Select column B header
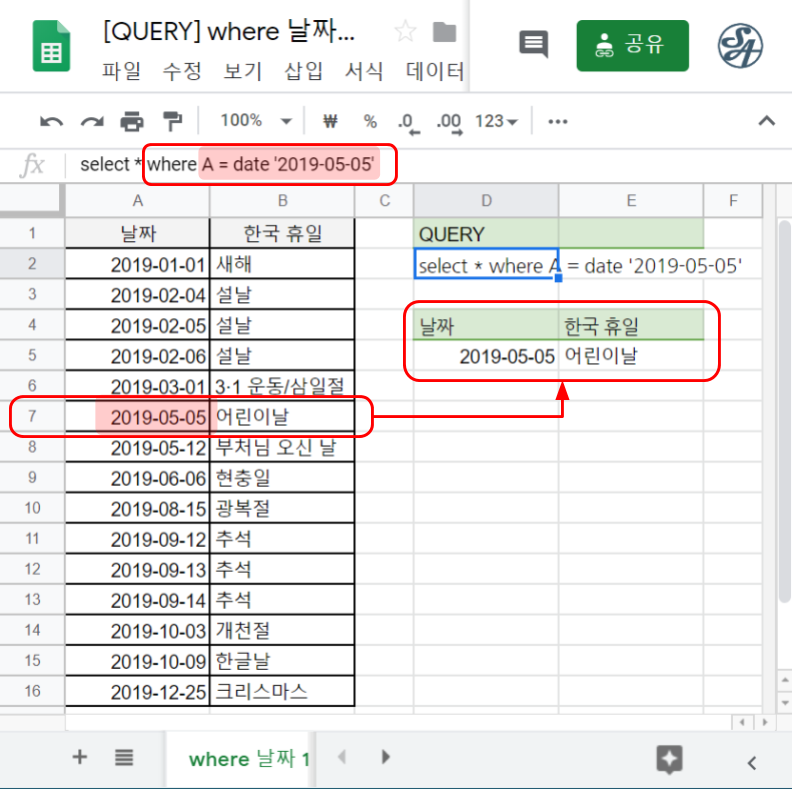Viewport: 792px width, 789px height. pos(282,201)
